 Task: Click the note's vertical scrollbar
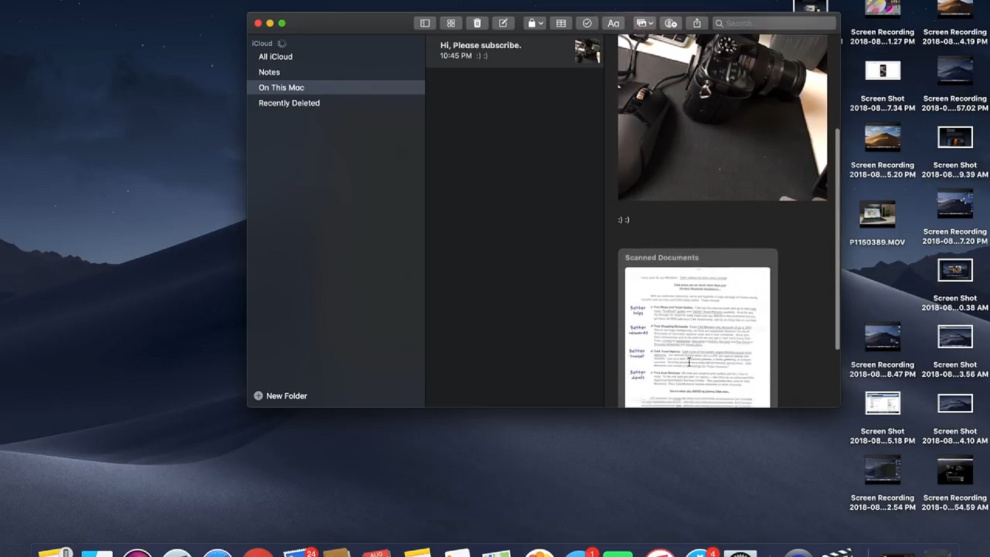pos(837,240)
